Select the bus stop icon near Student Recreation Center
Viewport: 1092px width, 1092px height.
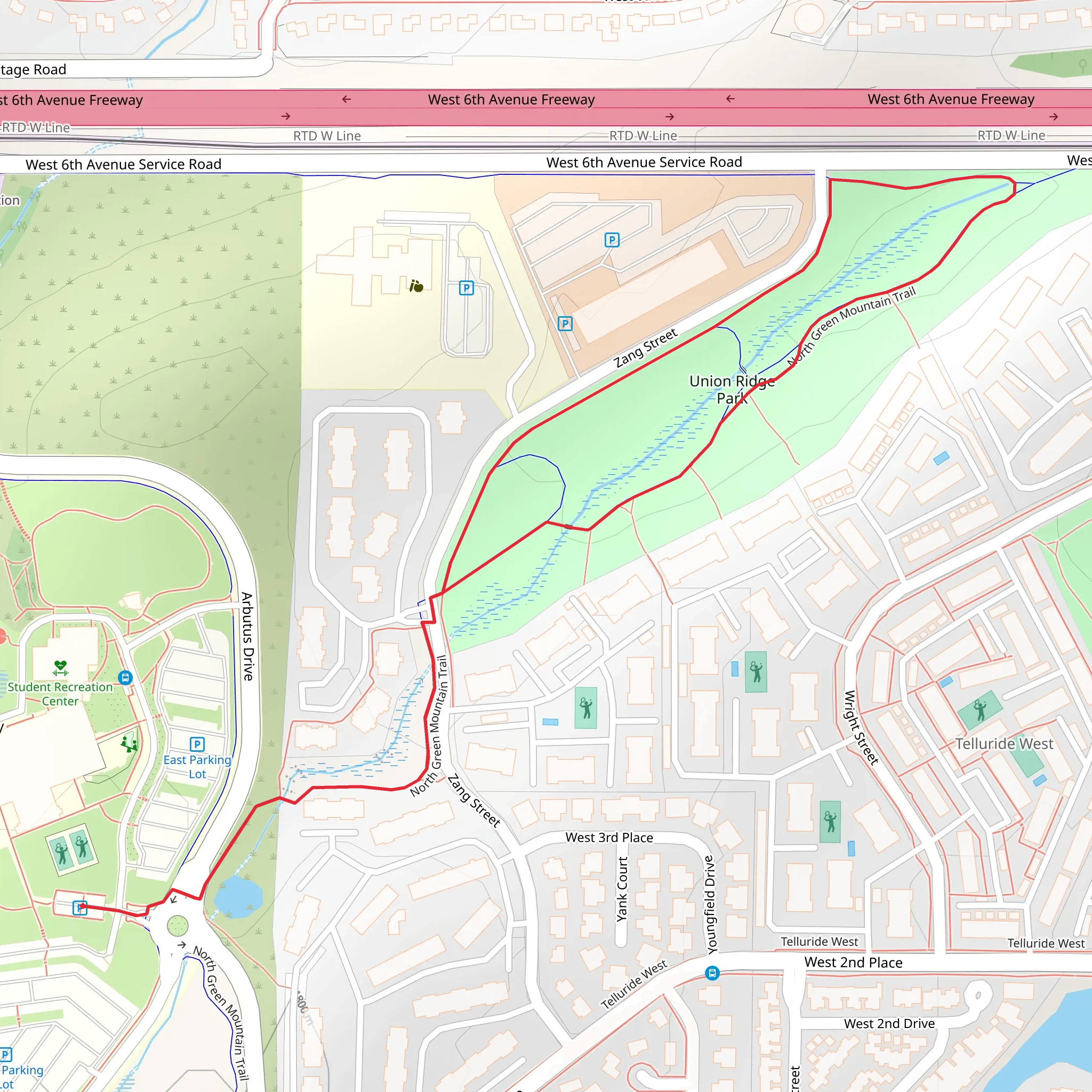click(x=125, y=677)
